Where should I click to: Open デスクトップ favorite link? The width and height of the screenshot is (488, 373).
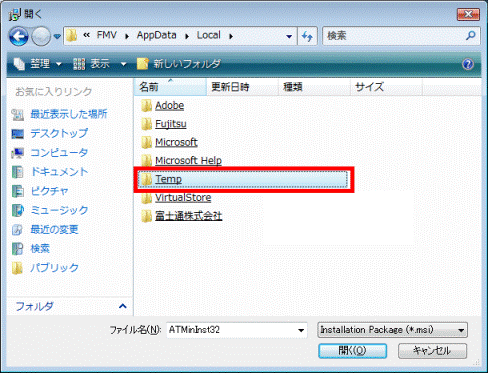coord(59,133)
